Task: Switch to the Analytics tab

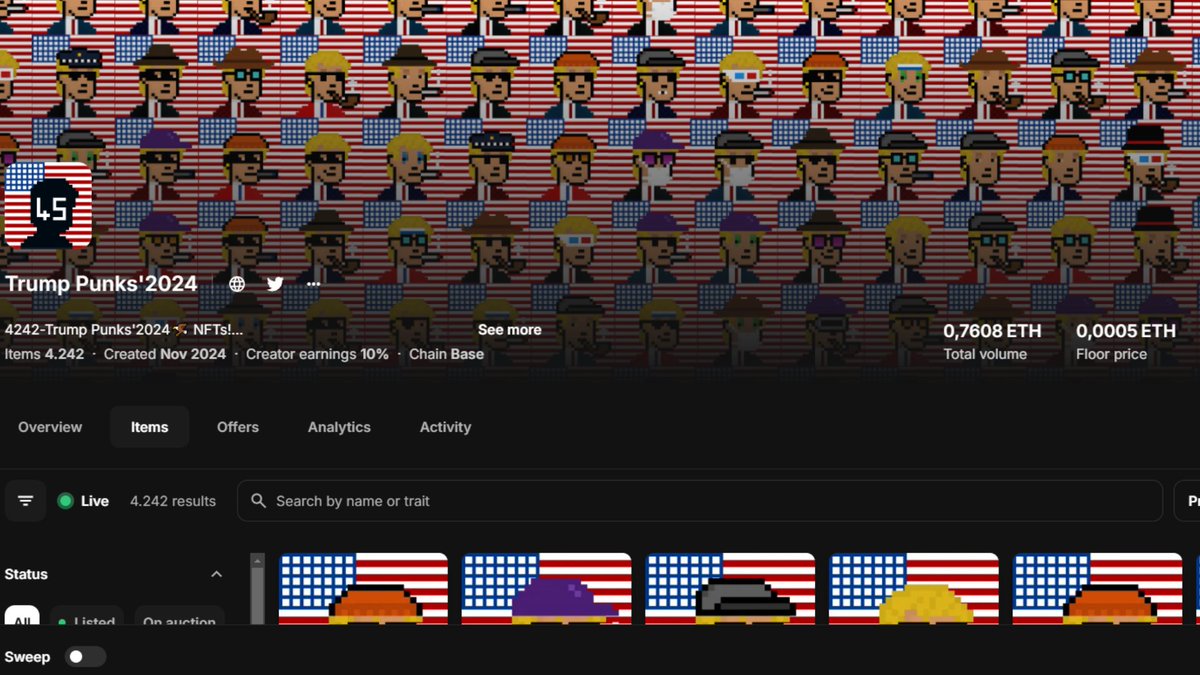Action: coord(339,427)
